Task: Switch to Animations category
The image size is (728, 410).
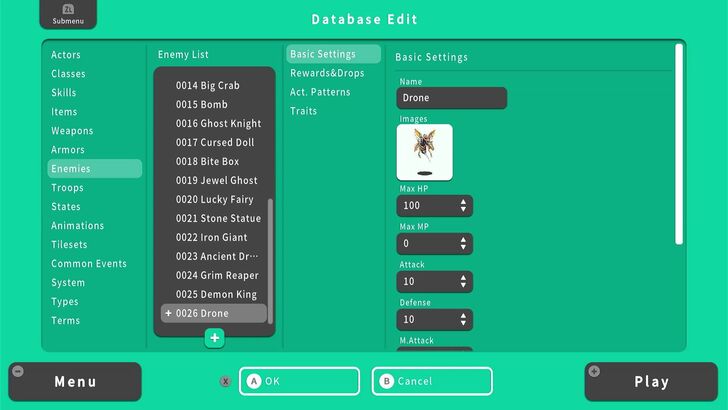Action: [x=78, y=226]
